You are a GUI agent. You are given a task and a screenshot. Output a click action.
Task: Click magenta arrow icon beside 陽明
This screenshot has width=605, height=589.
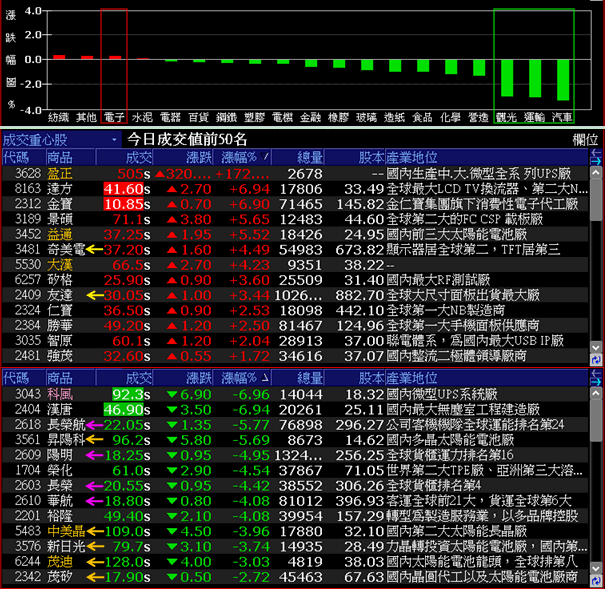tap(94, 455)
